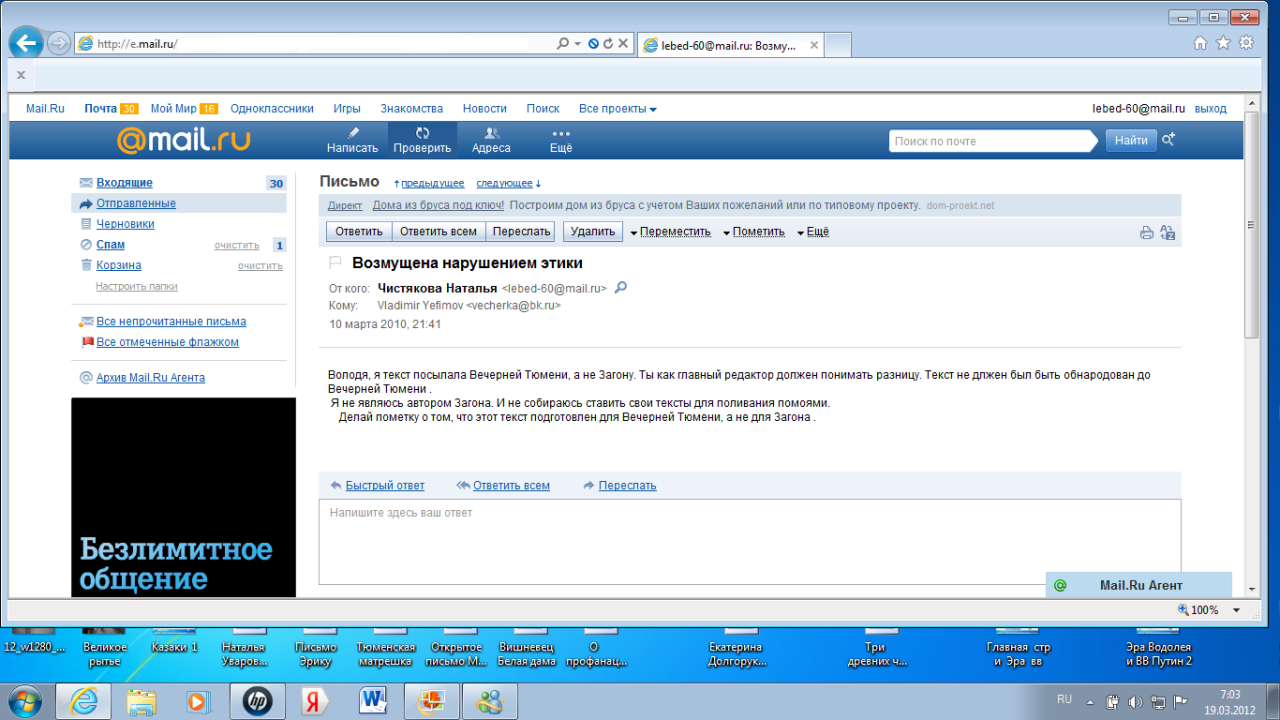Click the Найти search button

point(1131,141)
